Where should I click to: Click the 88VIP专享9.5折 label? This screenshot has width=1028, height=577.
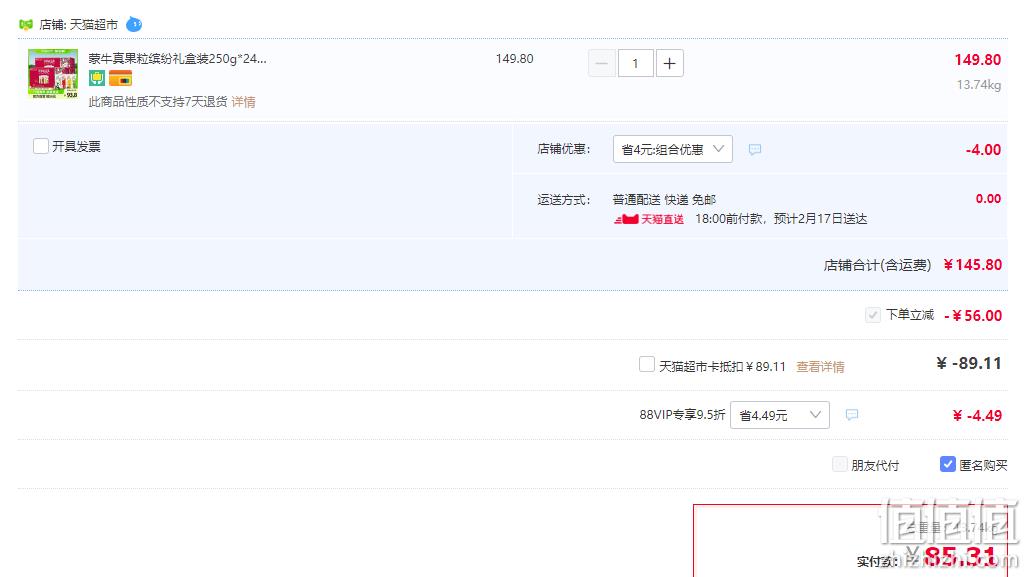pyautogui.click(x=682, y=415)
